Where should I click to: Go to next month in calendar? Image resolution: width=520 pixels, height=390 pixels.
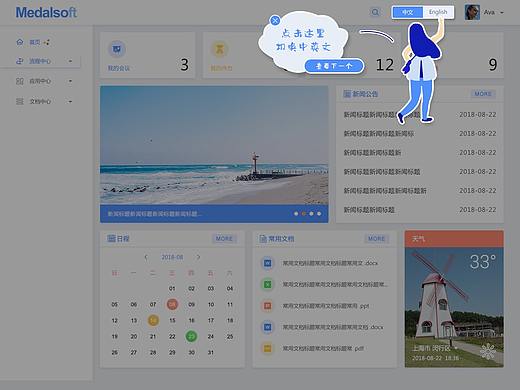coord(198,257)
